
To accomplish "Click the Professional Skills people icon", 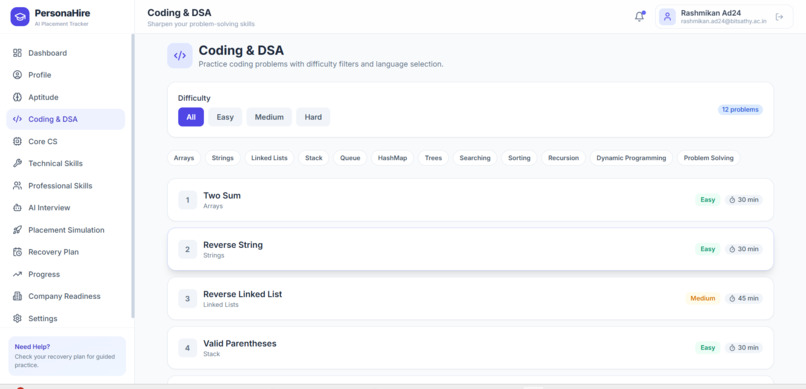I will point(17,186).
